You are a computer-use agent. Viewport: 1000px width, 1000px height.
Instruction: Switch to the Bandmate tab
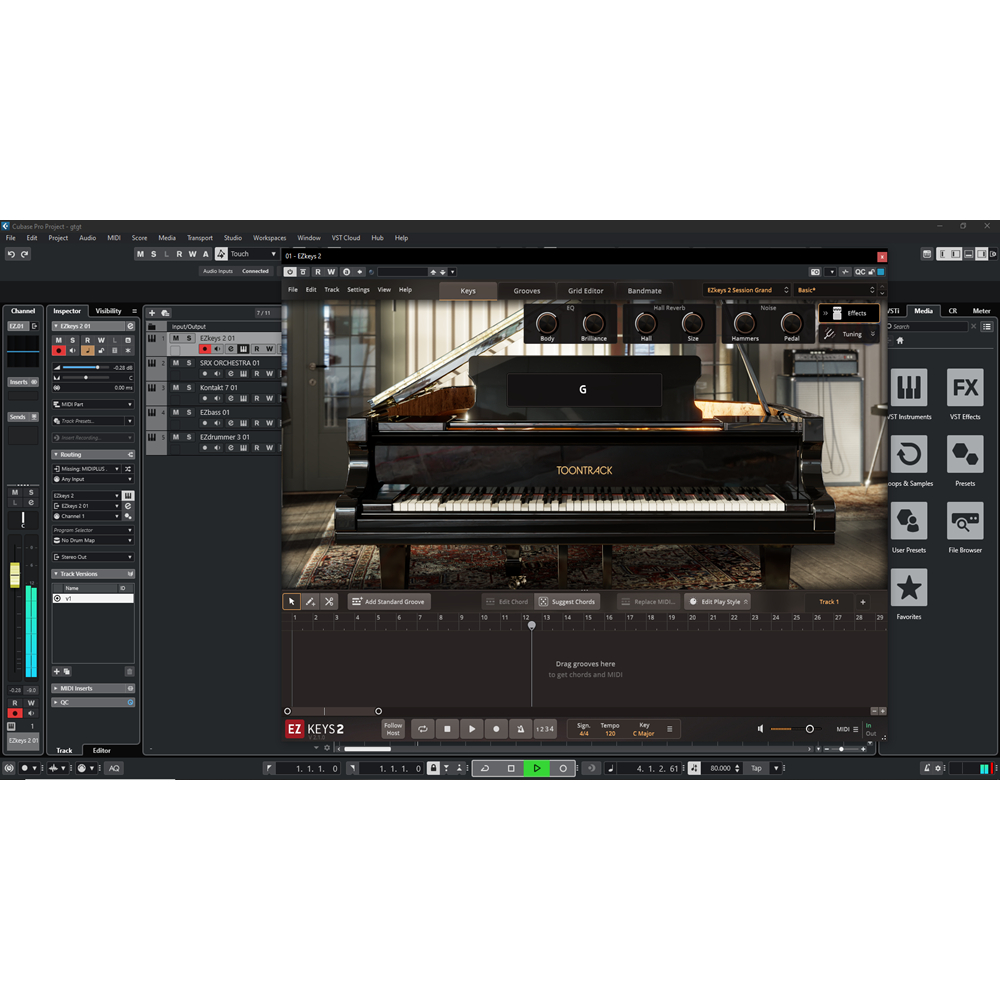(x=644, y=291)
